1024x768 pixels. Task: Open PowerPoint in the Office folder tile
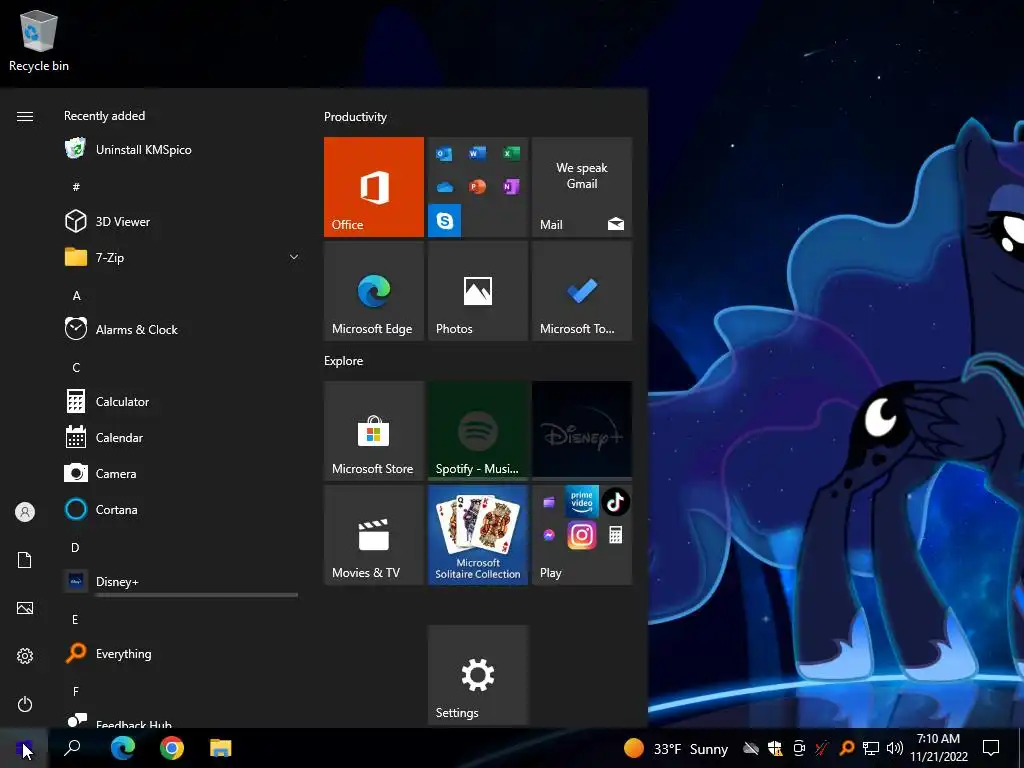coord(477,187)
